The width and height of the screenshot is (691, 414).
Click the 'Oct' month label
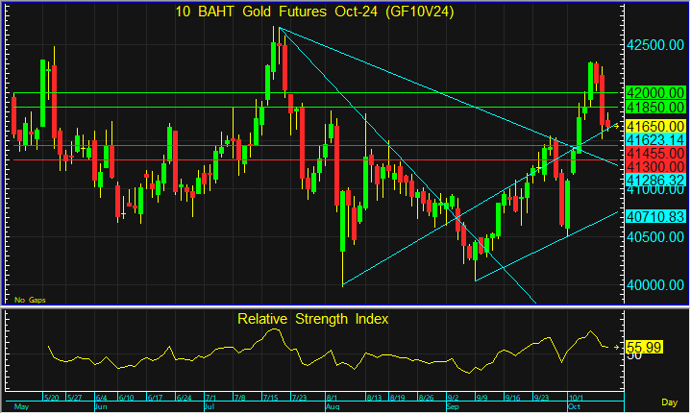574,407
